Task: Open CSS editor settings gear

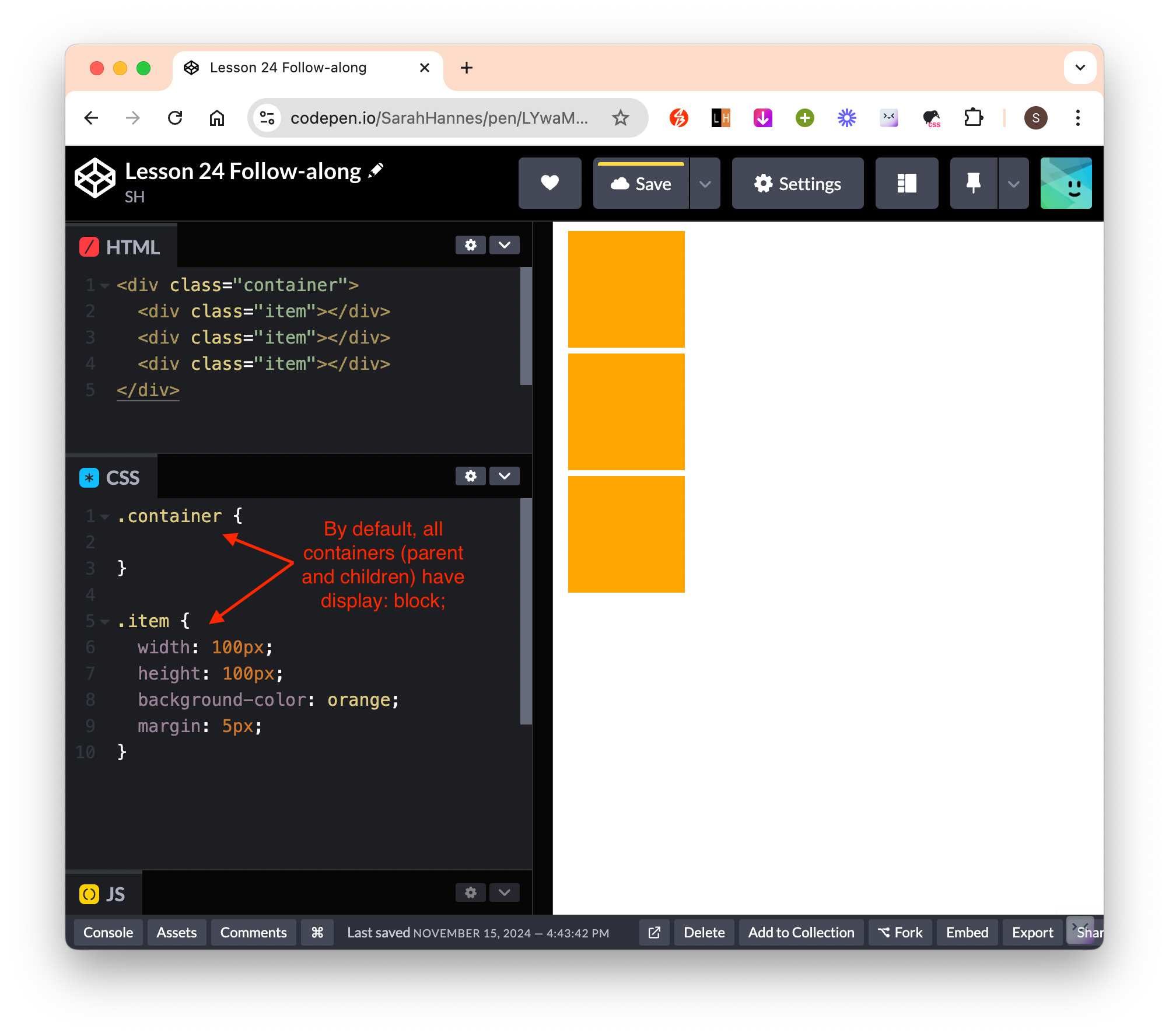Action: click(470, 476)
